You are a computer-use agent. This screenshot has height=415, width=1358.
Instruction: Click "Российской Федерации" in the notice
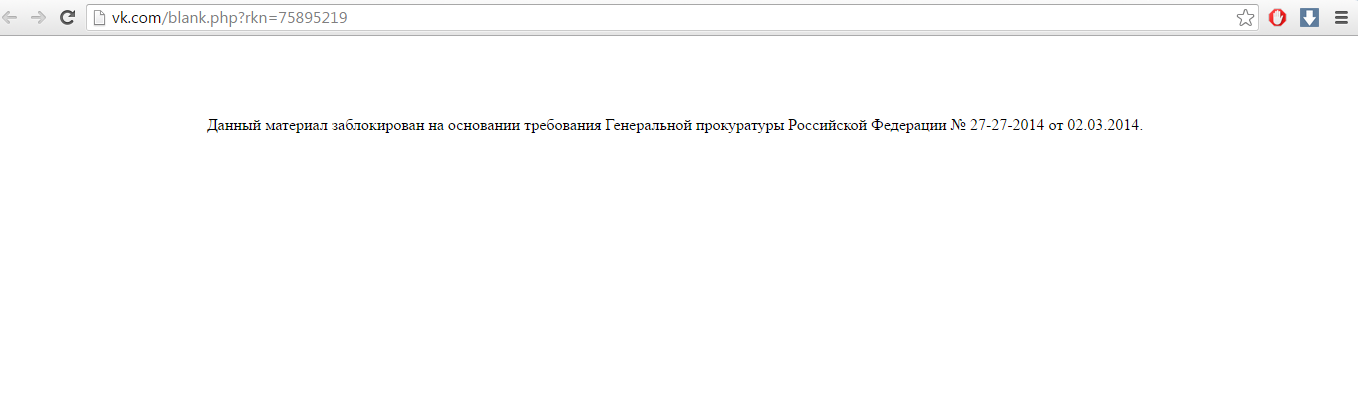click(x=867, y=126)
